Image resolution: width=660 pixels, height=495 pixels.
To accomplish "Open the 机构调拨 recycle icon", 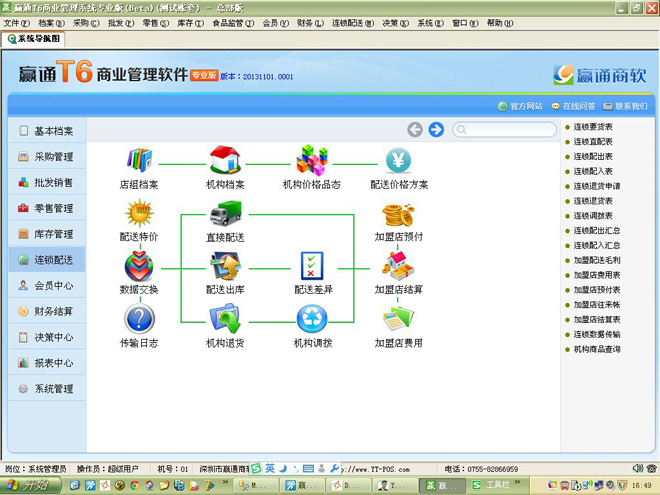I will point(312,319).
